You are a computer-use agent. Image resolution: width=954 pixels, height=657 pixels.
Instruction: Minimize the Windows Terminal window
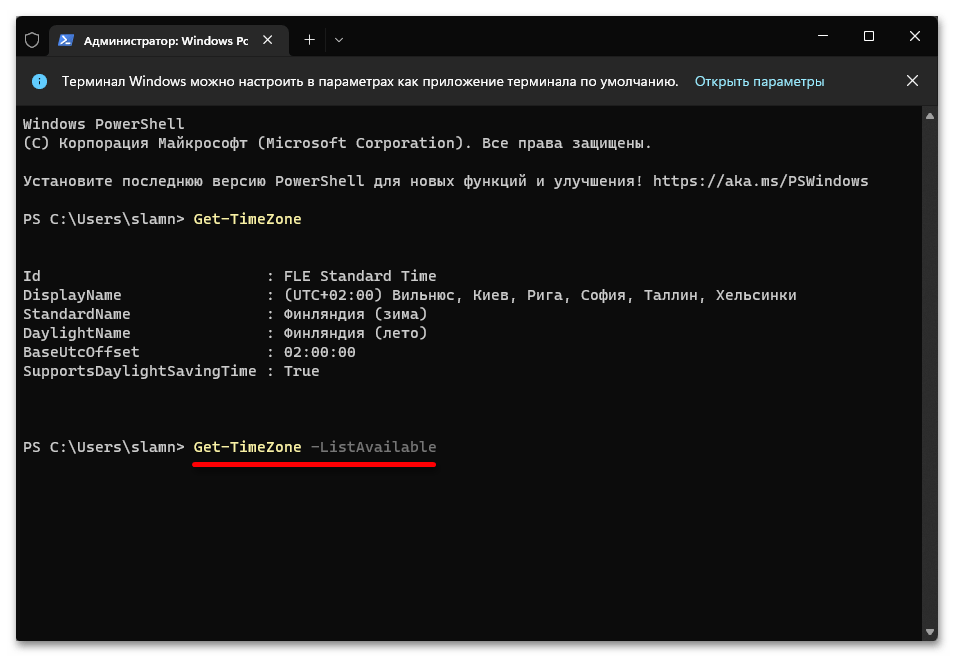(823, 36)
